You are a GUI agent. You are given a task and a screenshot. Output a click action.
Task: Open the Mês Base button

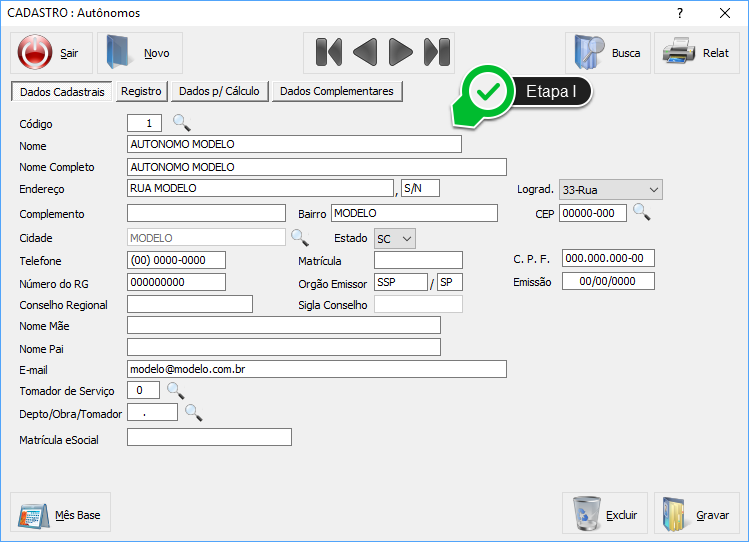[x=61, y=515]
